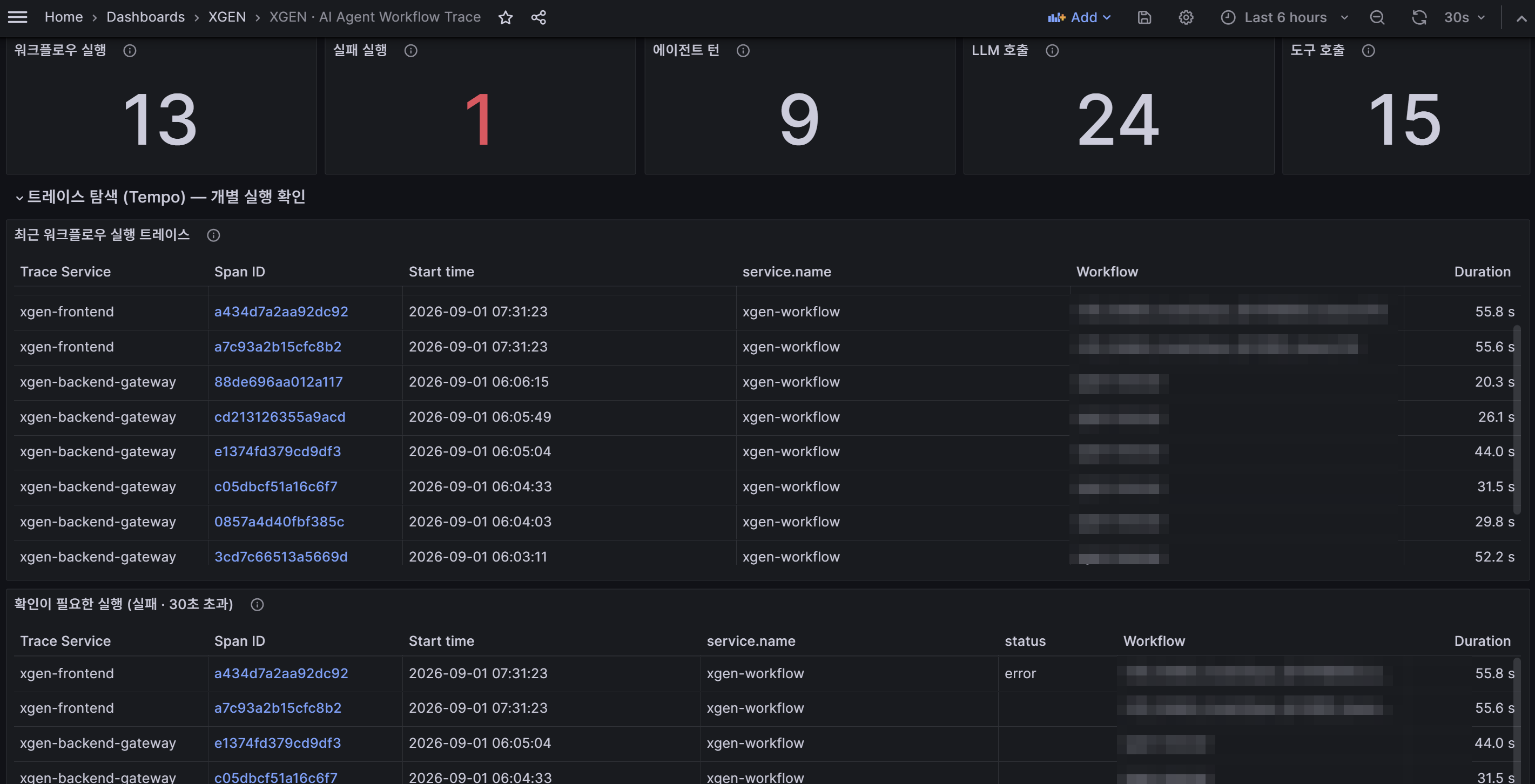The height and width of the screenshot is (784, 1535).
Task: Open the hamburger navigation menu
Action: pyautogui.click(x=17, y=17)
